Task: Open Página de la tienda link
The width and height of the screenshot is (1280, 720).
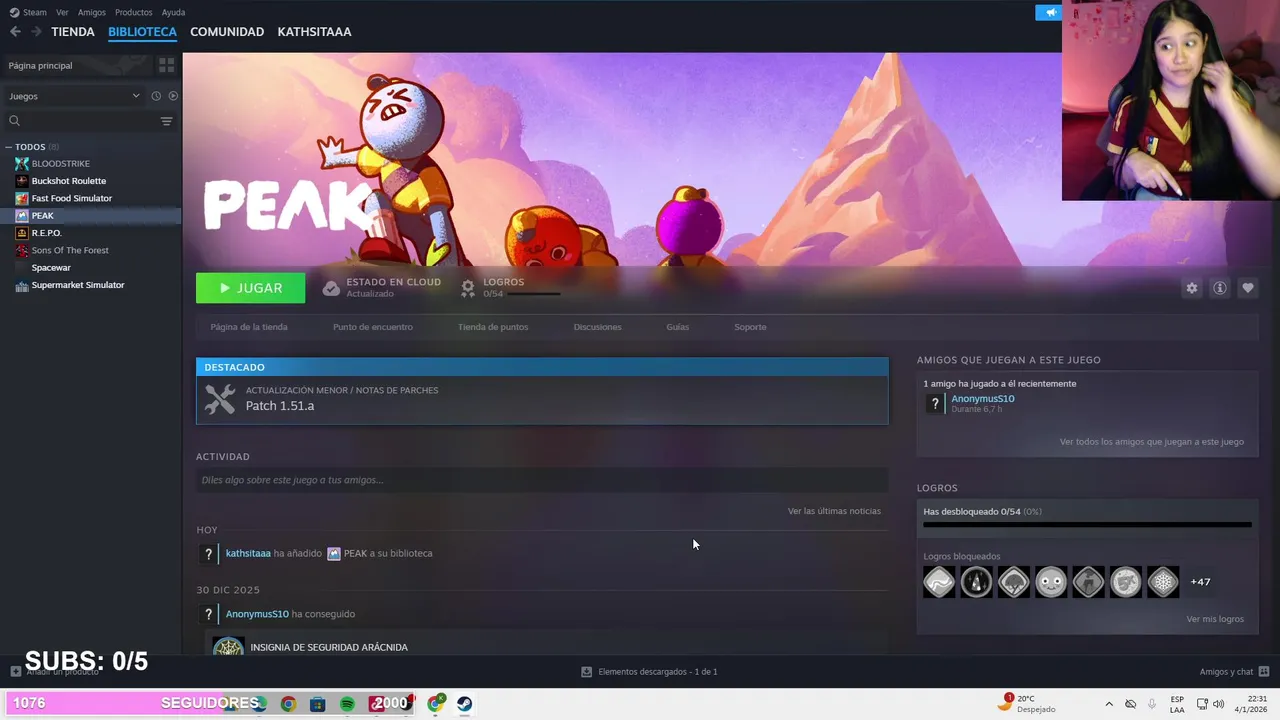Action: point(249,327)
